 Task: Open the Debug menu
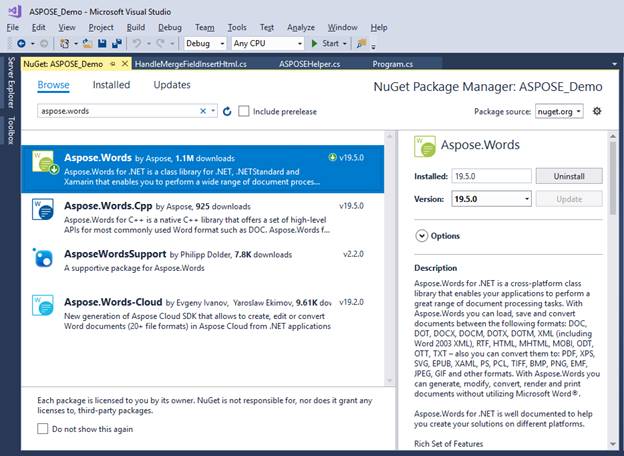[170, 27]
